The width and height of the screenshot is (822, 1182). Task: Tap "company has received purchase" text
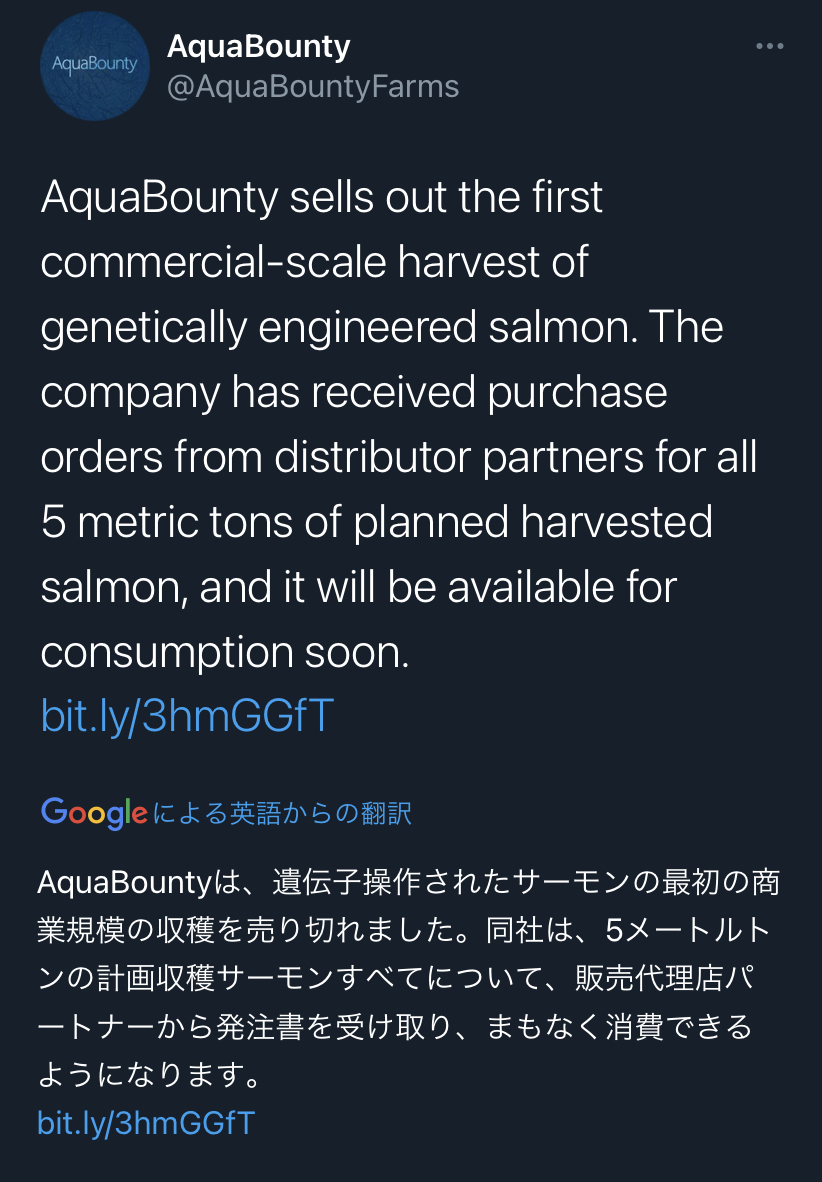353,393
